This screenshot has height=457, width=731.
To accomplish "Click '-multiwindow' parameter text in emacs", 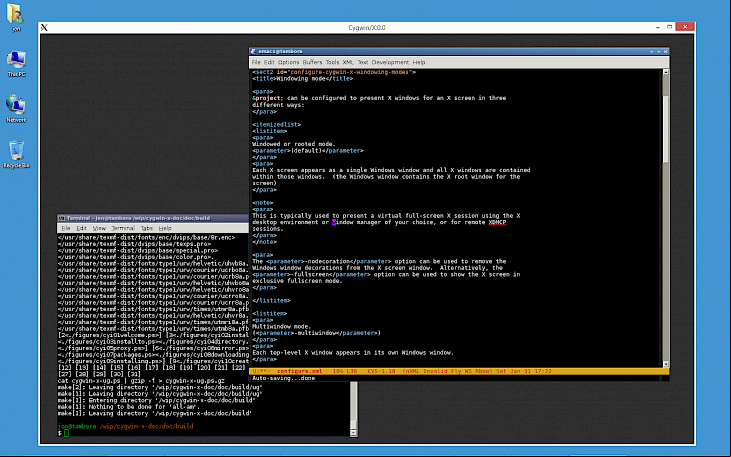I will pyautogui.click(x=318, y=333).
